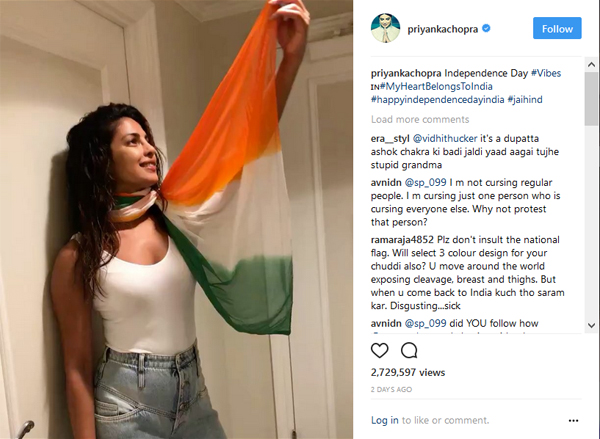Click the scroll down arrow in comments
600x439 pixels.
(x=592, y=325)
